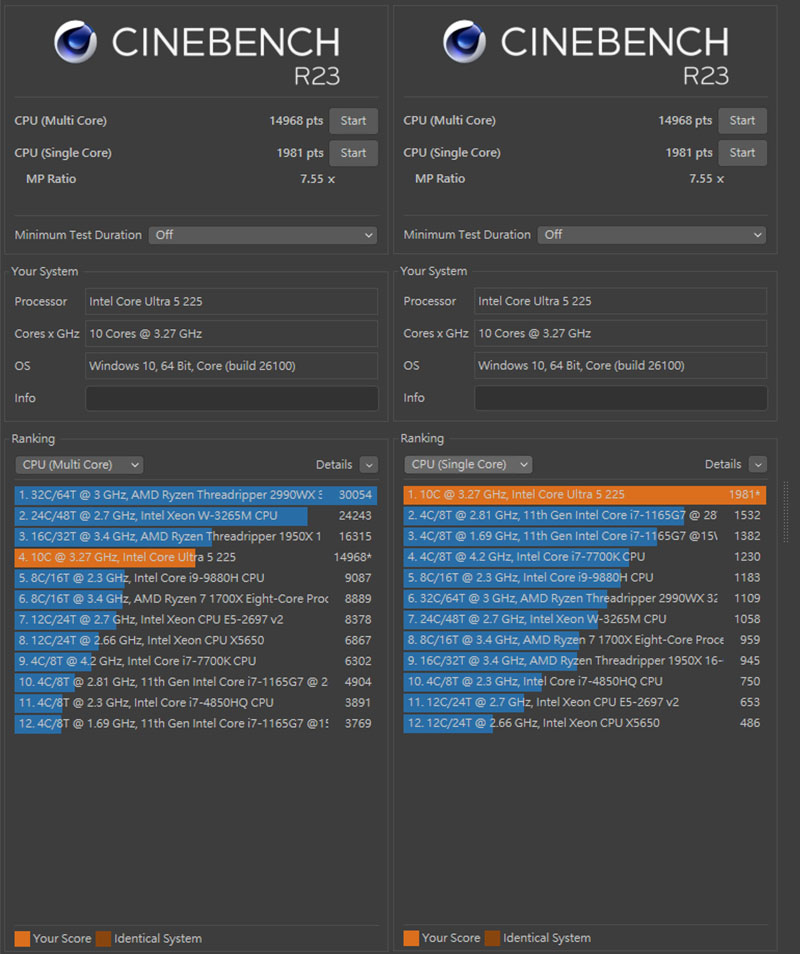This screenshot has width=800, height=954.
Task: Start the Multi Core test in left panel
Action: click(353, 121)
